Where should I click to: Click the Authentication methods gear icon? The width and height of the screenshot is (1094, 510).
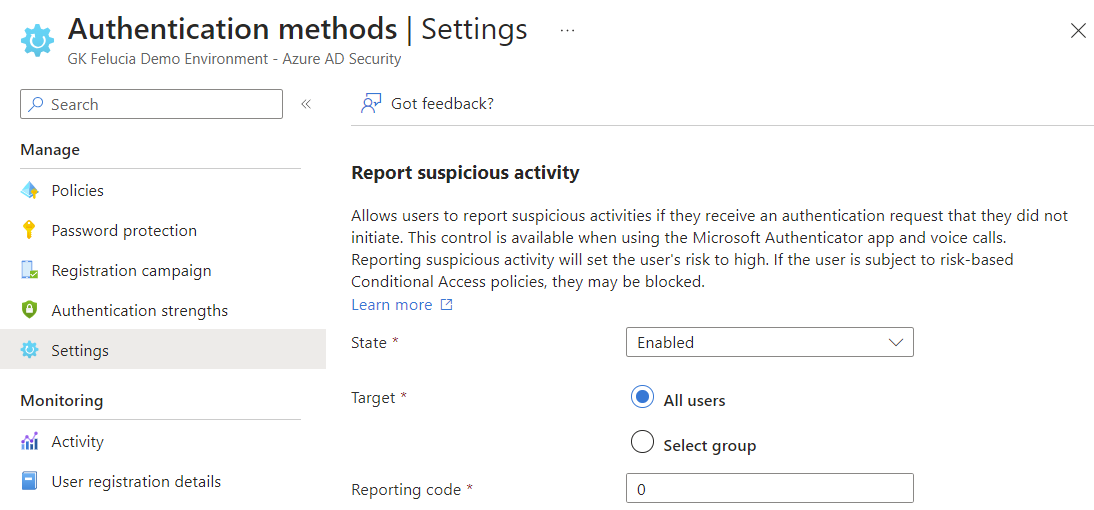(x=38, y=41)
